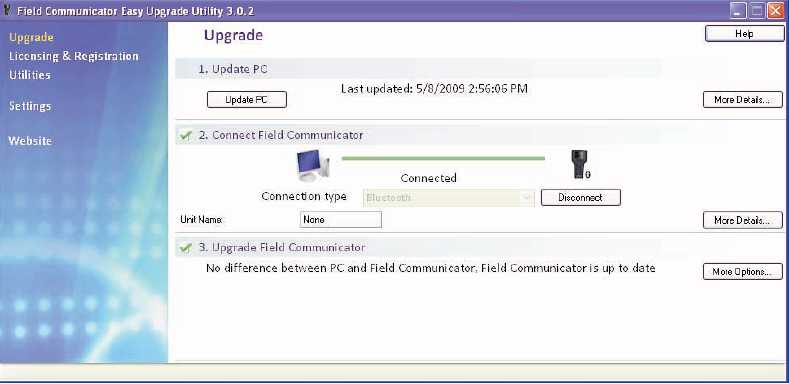The width and height of the screenshot is (789, 384).
Task: Open the Utilities section
Action: pyautogui.click(x=30, y=75)
